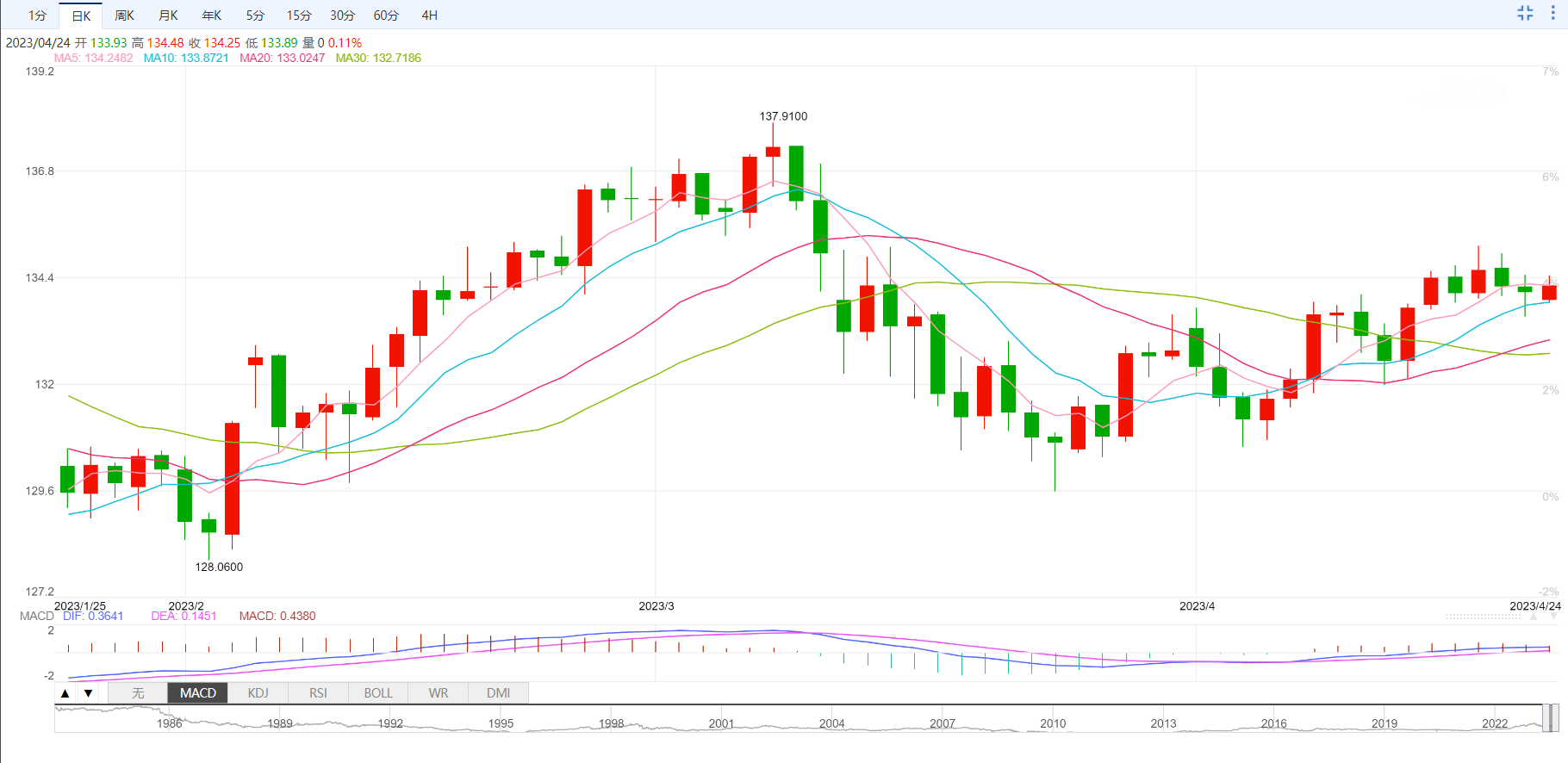Click the black up arrow beside indicator tabs
This screenshot has height=763, width=1568.
click(x=65, y=693)
